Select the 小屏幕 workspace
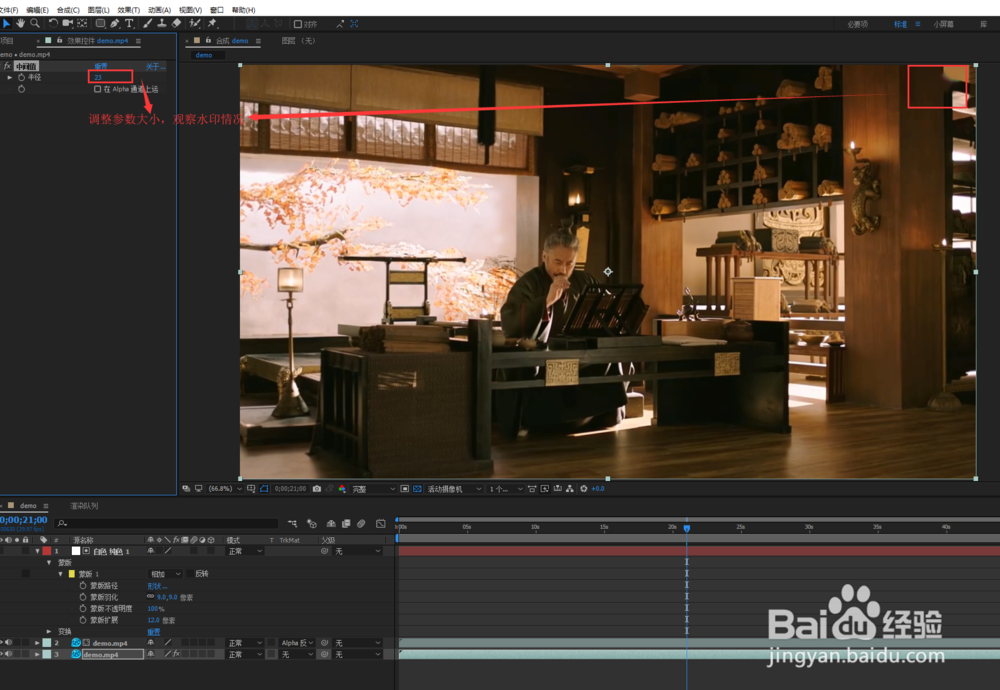 pos(943,24)
